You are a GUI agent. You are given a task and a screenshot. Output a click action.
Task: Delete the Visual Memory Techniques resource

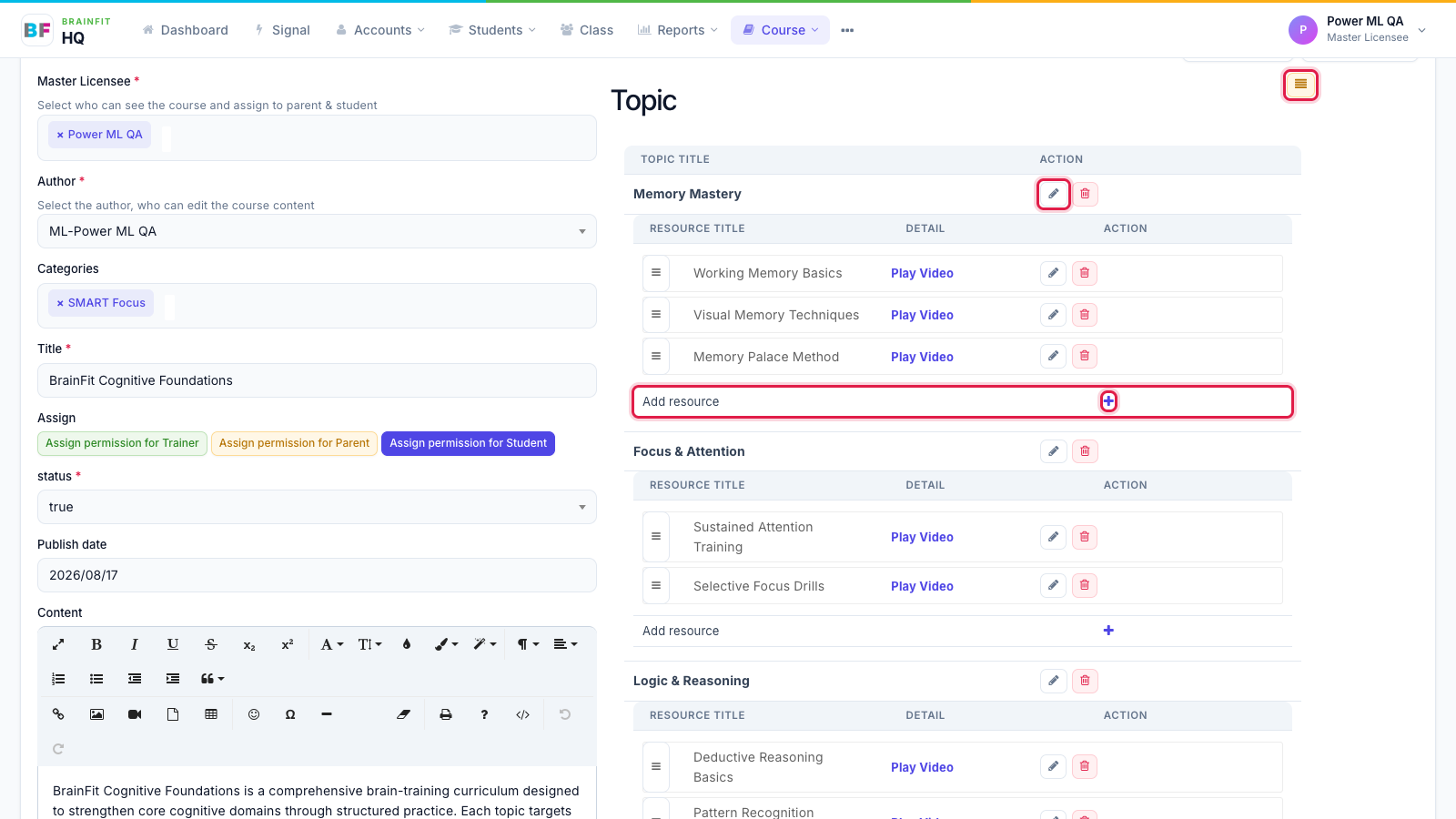tap(1085, 315)
